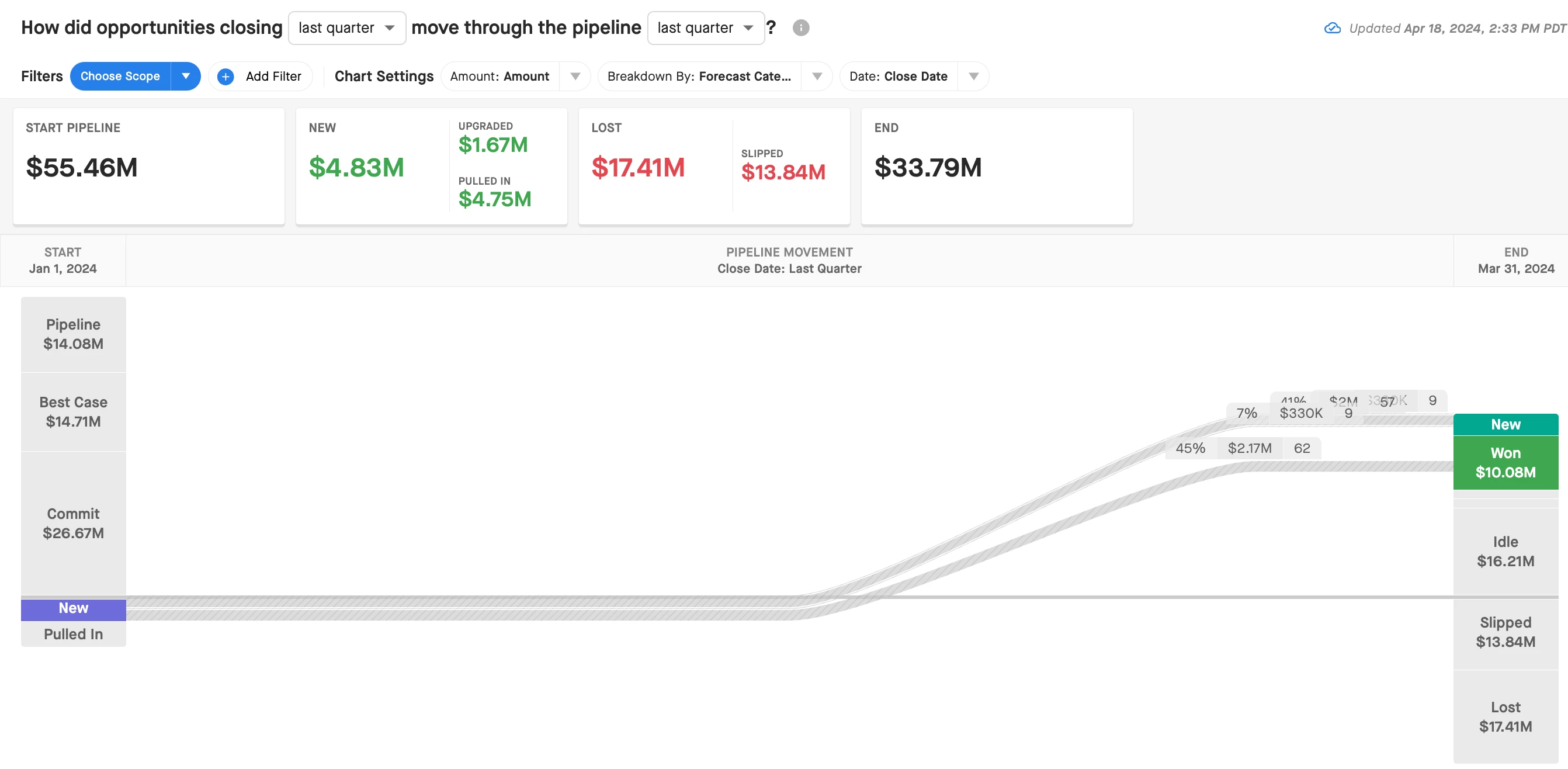Viewport: 1568px width, 769px height.
Task: Select the Commit $26.67M start segment
Action: [x=73, y=523]
